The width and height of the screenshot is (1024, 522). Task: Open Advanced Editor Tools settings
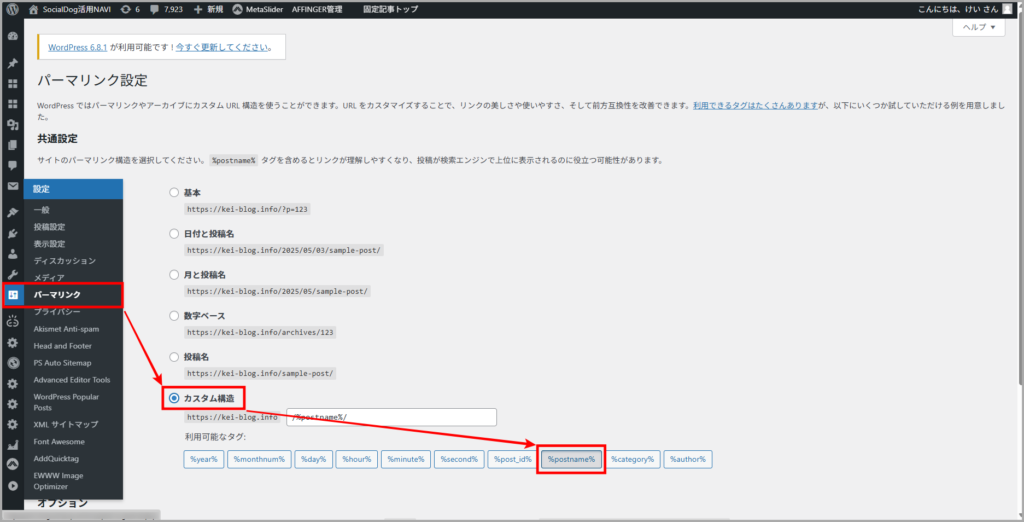point(72,380)
